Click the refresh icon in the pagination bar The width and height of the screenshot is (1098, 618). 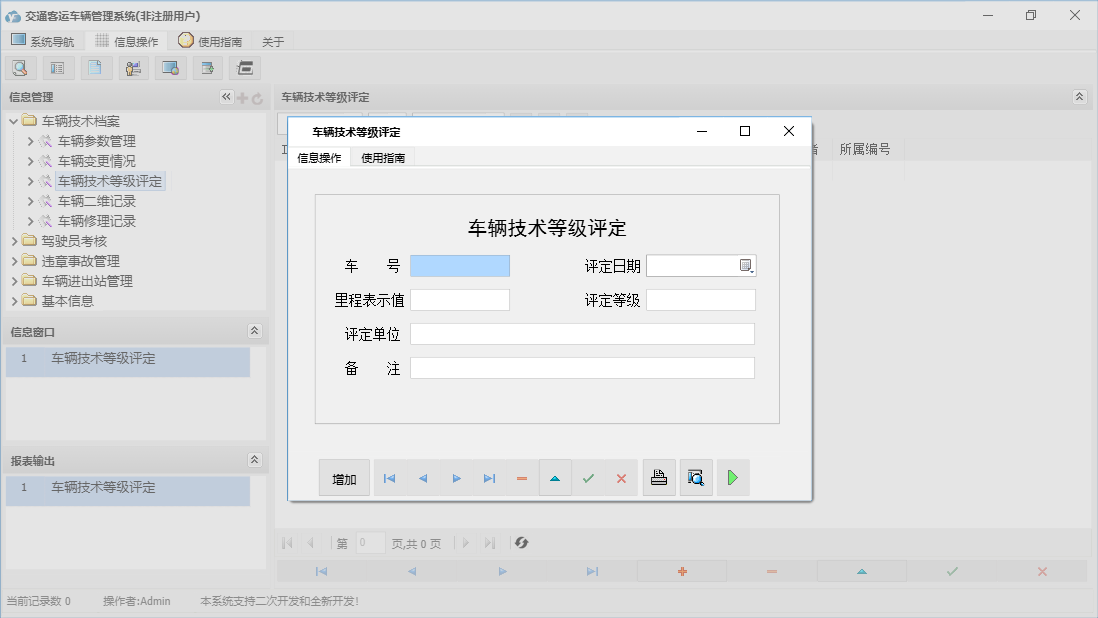[x=519, y=543]
